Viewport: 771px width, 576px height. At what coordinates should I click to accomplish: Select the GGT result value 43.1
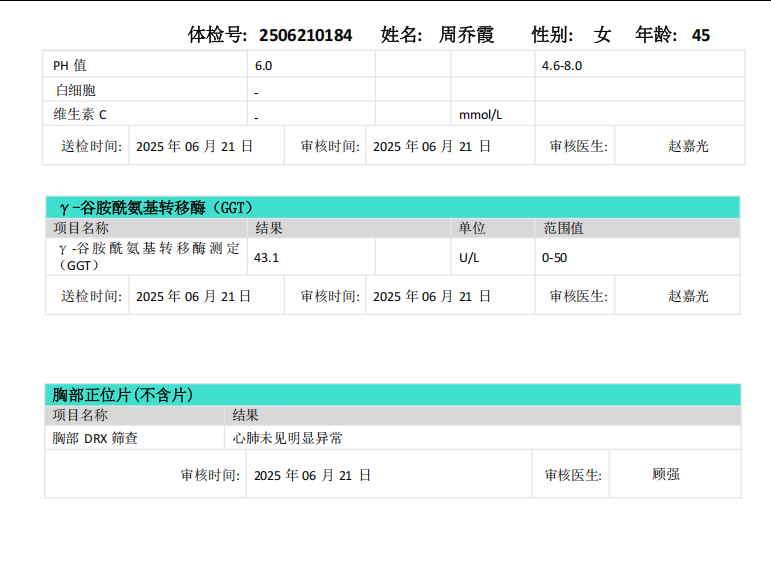266,257
